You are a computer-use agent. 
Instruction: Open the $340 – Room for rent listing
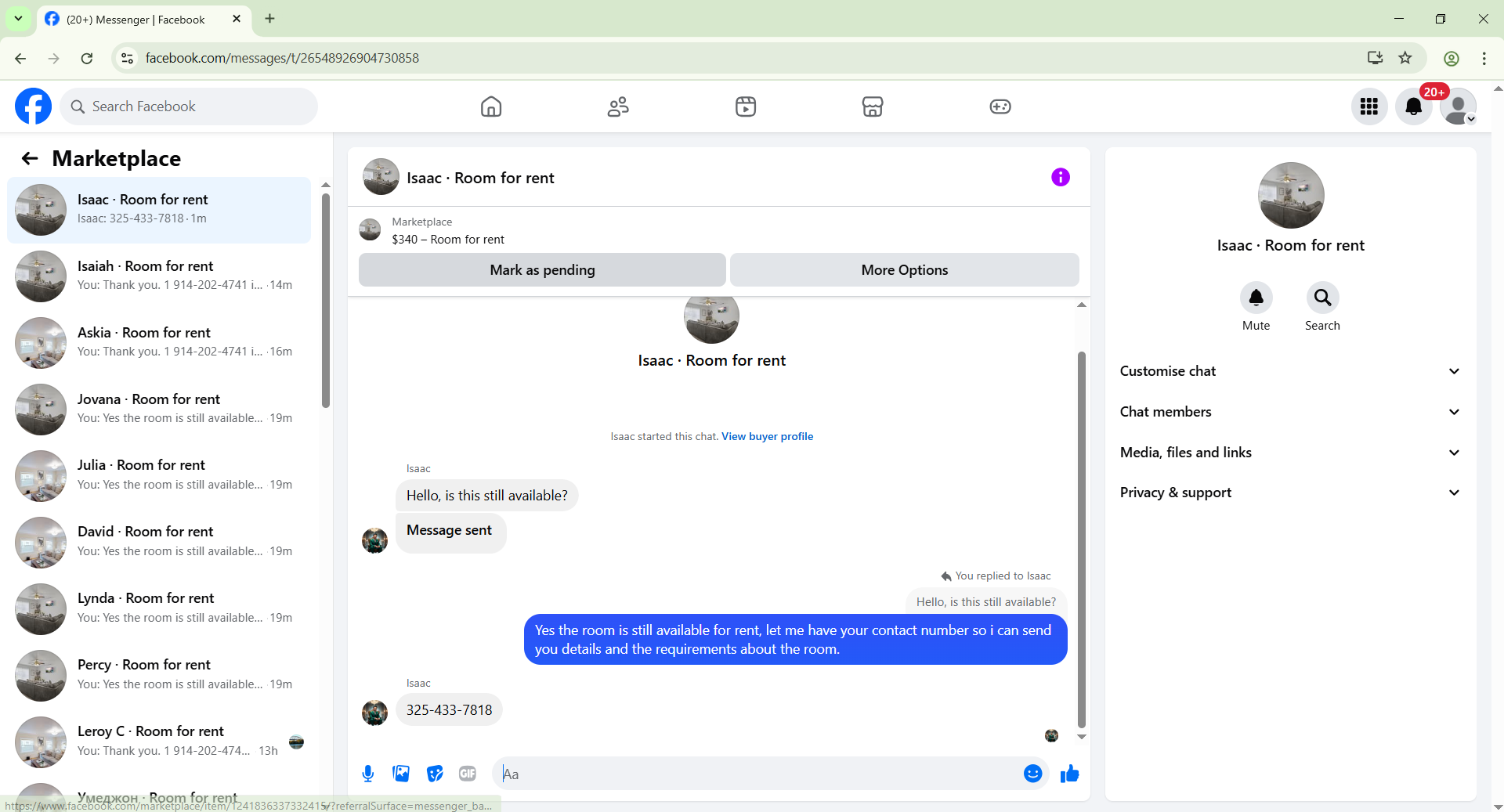pos(448,240)
